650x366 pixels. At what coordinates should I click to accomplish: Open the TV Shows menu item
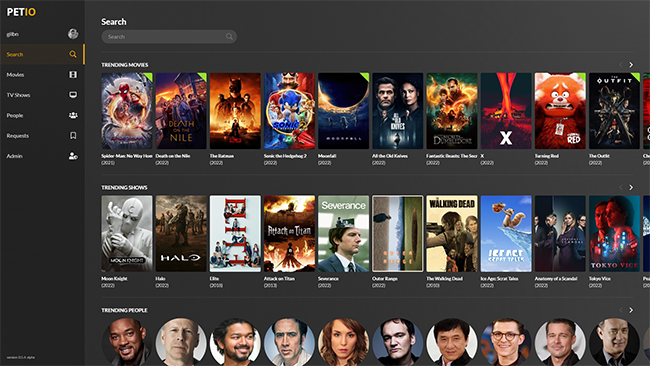42,95
